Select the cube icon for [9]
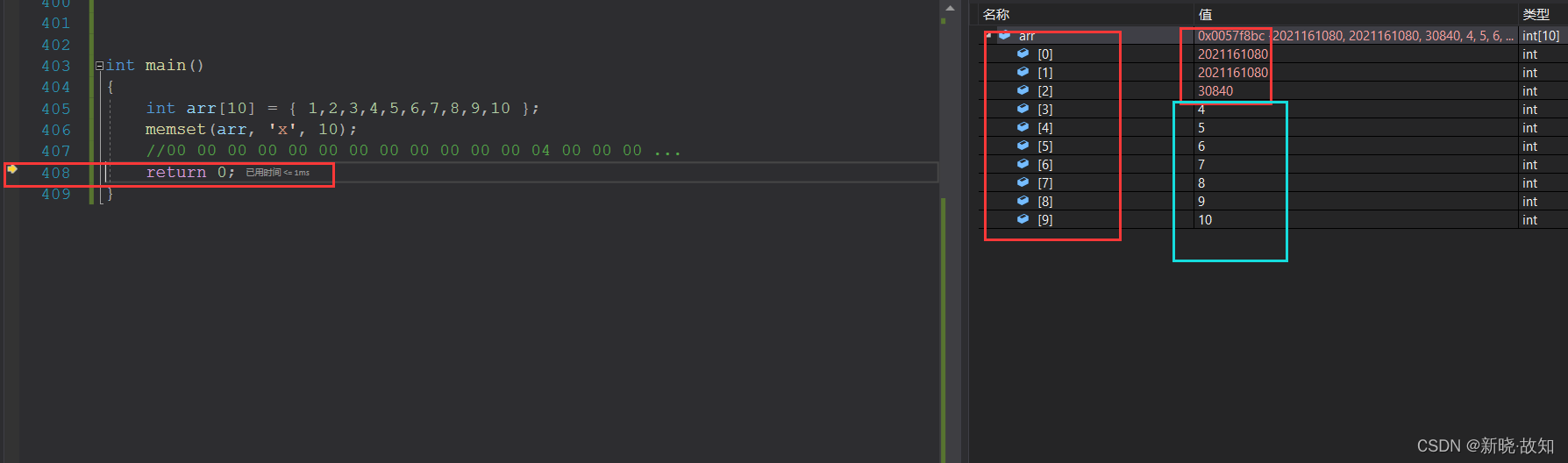This screenshot has height=463, width=1568. [1023, 219]
